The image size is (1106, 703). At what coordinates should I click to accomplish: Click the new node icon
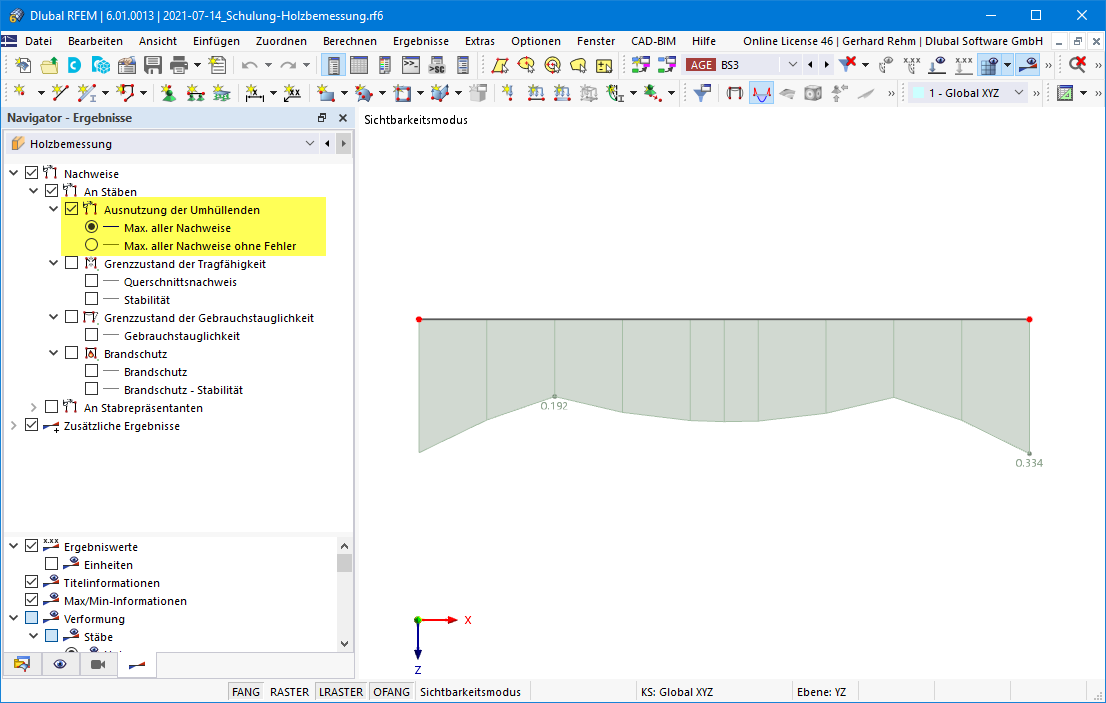tap(20, 92)
